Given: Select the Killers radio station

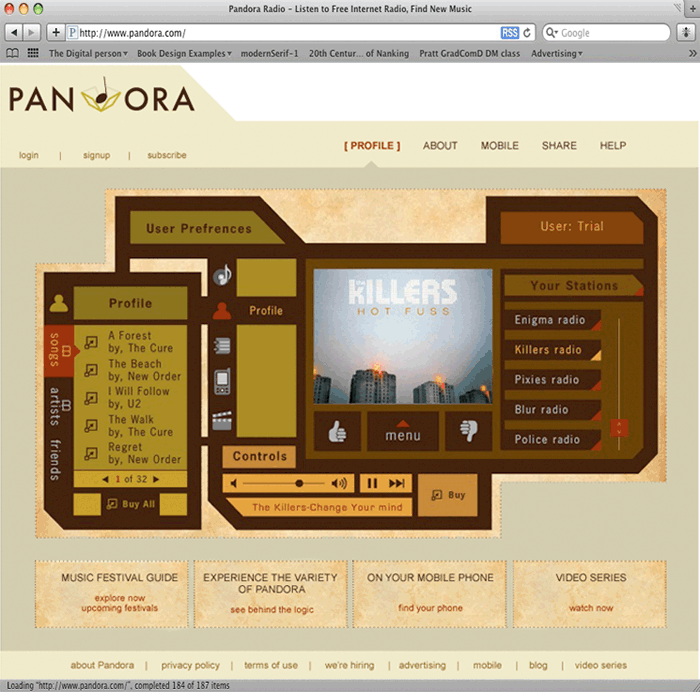Looking at the screenshot, I should 552,350.
